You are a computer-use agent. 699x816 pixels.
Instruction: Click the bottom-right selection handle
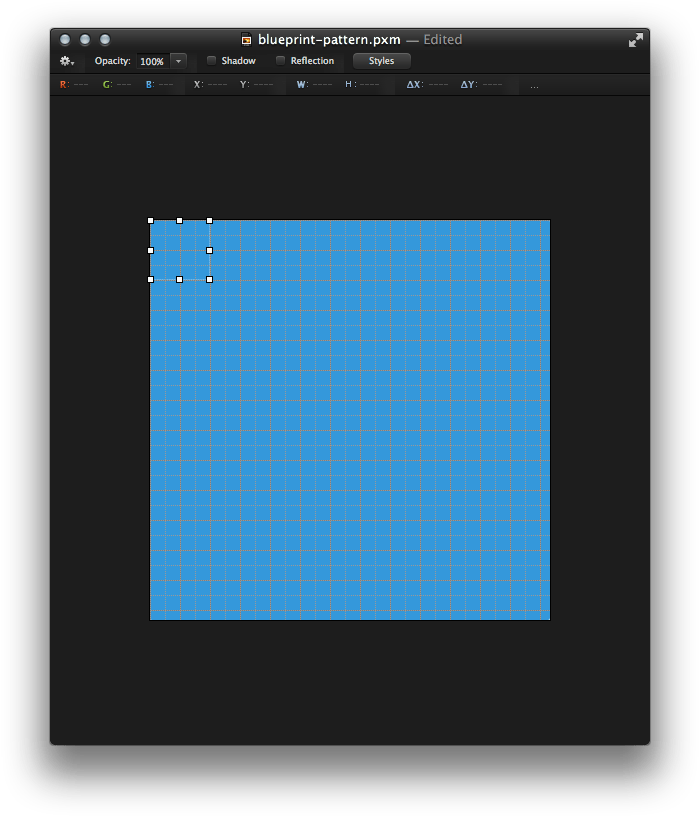click(209, 279)
